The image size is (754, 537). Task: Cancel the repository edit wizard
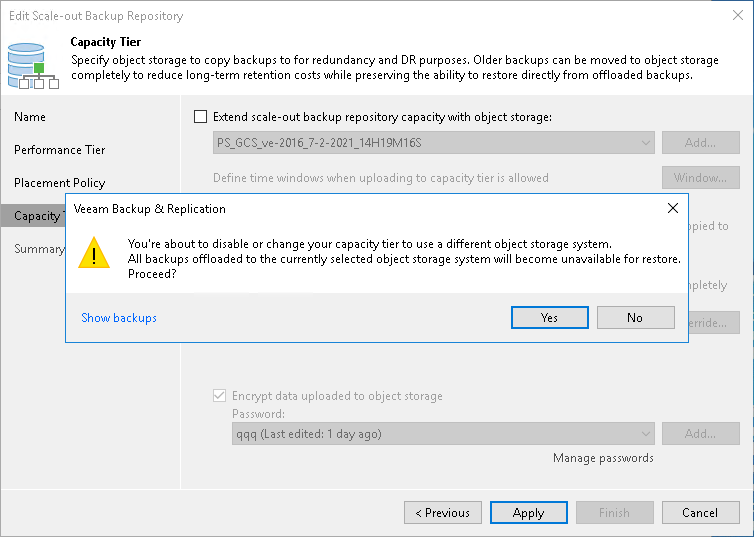700,513
